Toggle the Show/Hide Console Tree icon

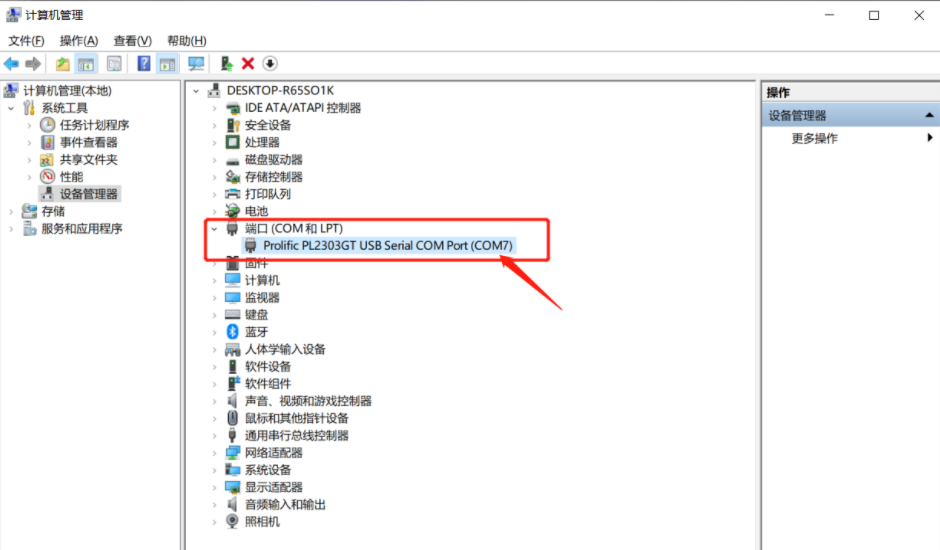click(x=86, y=64)
